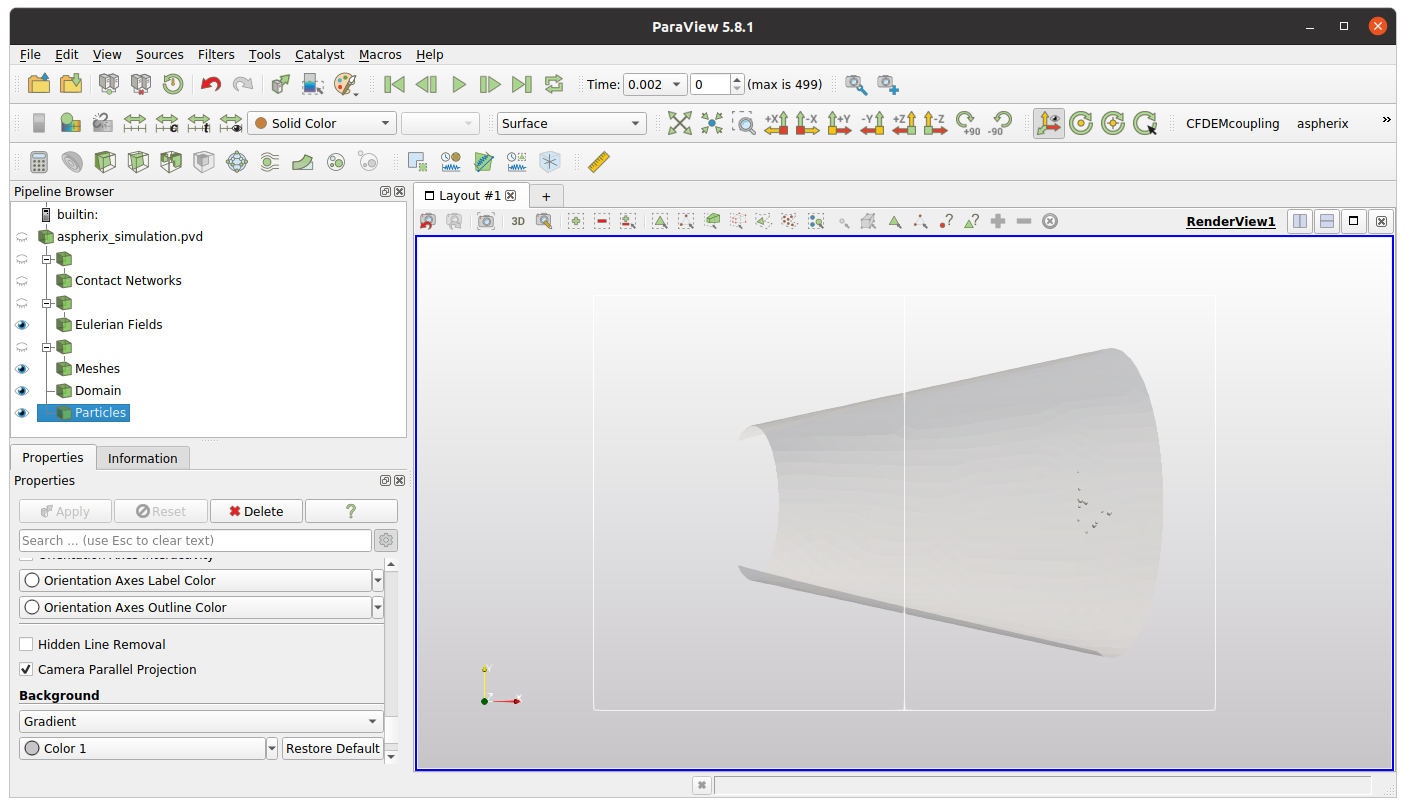Click the properties search input field

(x=195, y=540)
